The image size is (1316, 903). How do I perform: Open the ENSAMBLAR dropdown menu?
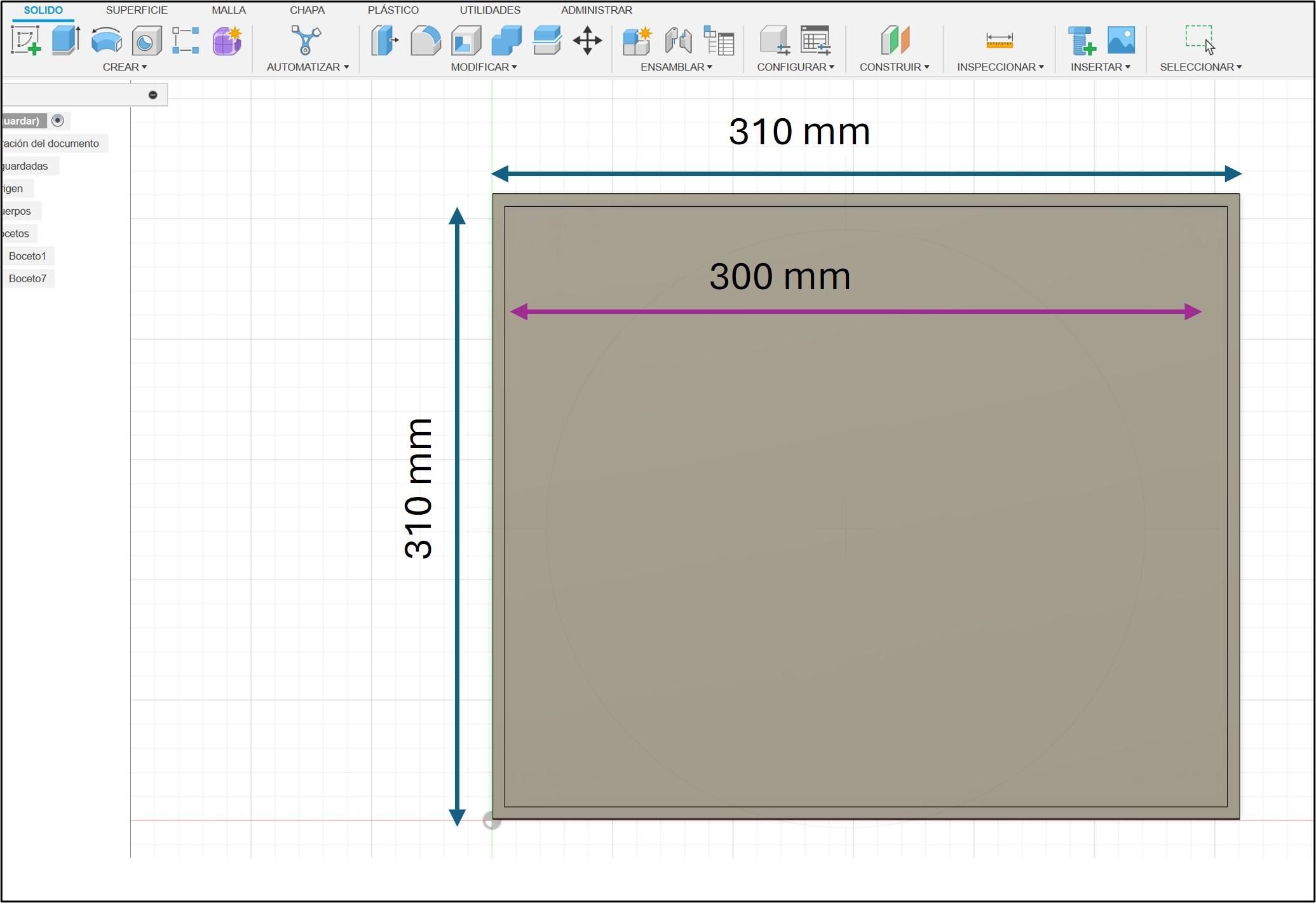pyautogui.click(x=676, y=67)
